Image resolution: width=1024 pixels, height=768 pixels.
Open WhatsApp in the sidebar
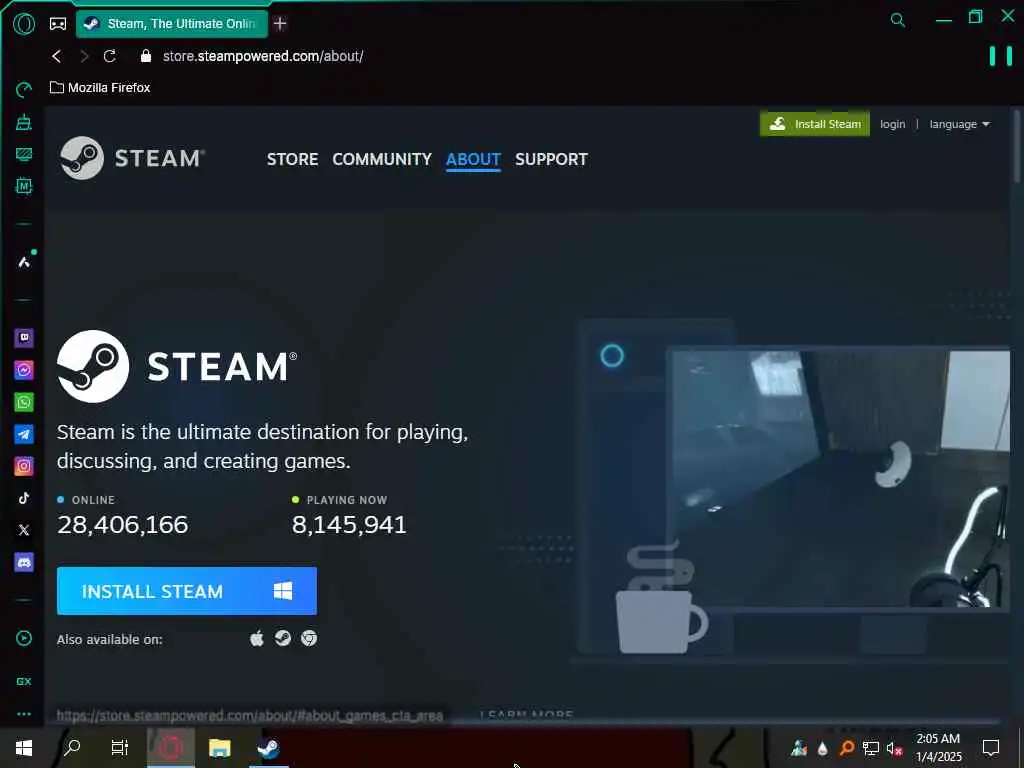click(24, 402)
